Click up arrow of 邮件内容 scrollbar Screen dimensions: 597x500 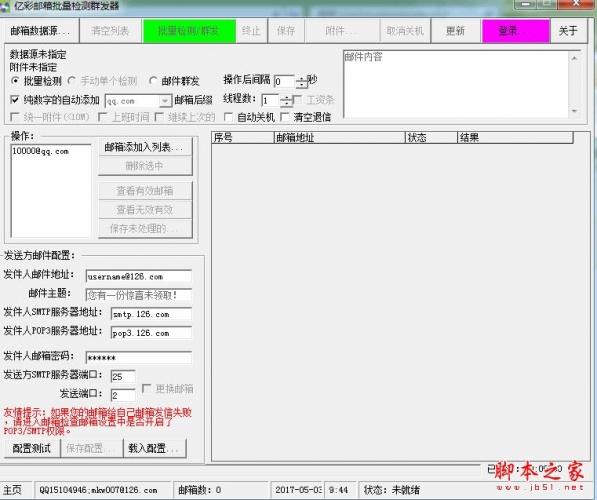point(574,58)
